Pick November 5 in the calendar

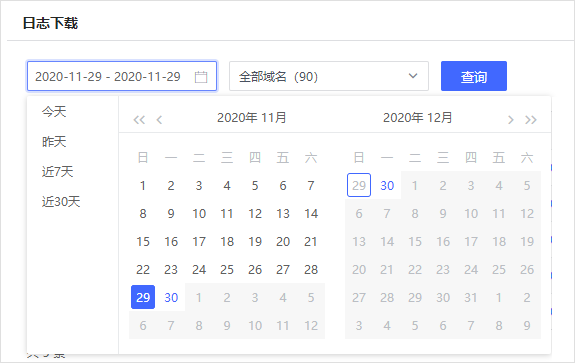(x=255, y=186)
